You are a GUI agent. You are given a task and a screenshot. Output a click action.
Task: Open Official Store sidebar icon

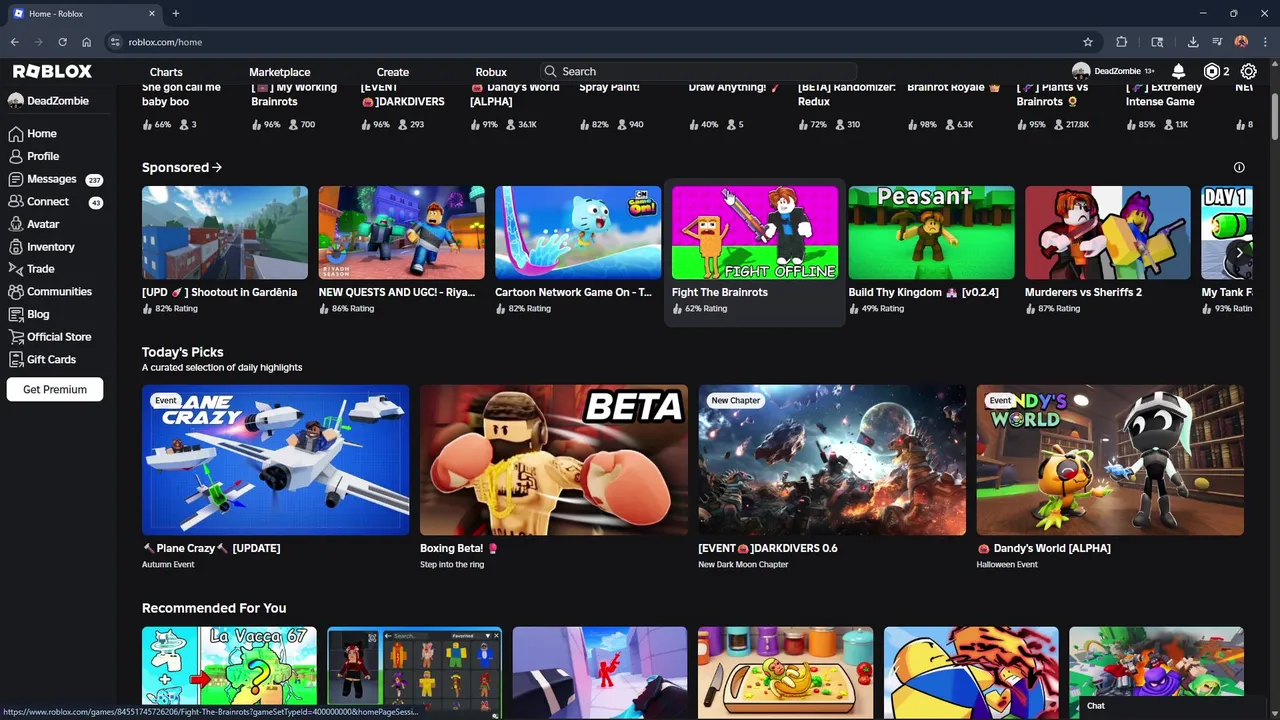[x=15, y=337]
